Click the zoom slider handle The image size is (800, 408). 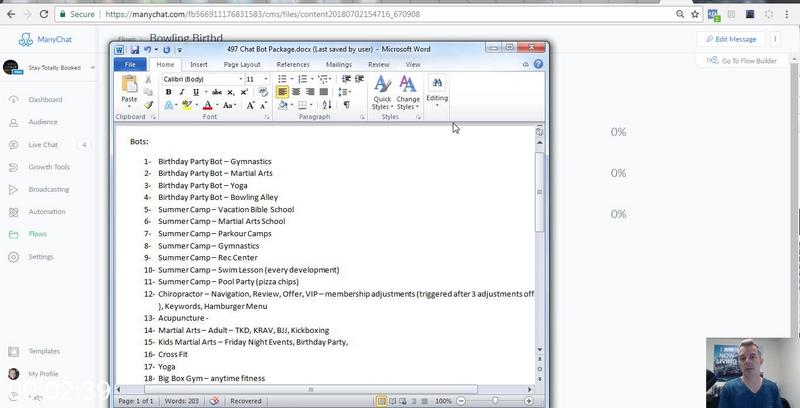(495, 401)
